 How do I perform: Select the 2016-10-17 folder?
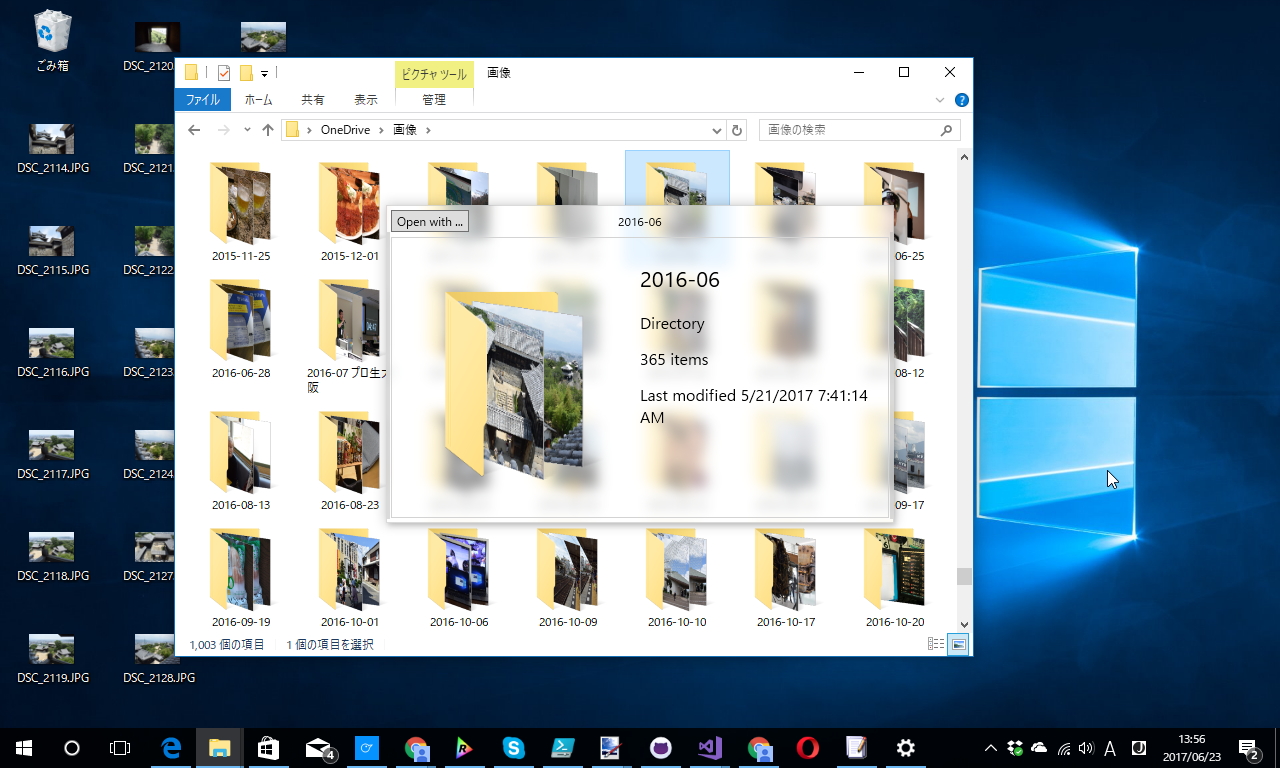click(x=786, y=578)
